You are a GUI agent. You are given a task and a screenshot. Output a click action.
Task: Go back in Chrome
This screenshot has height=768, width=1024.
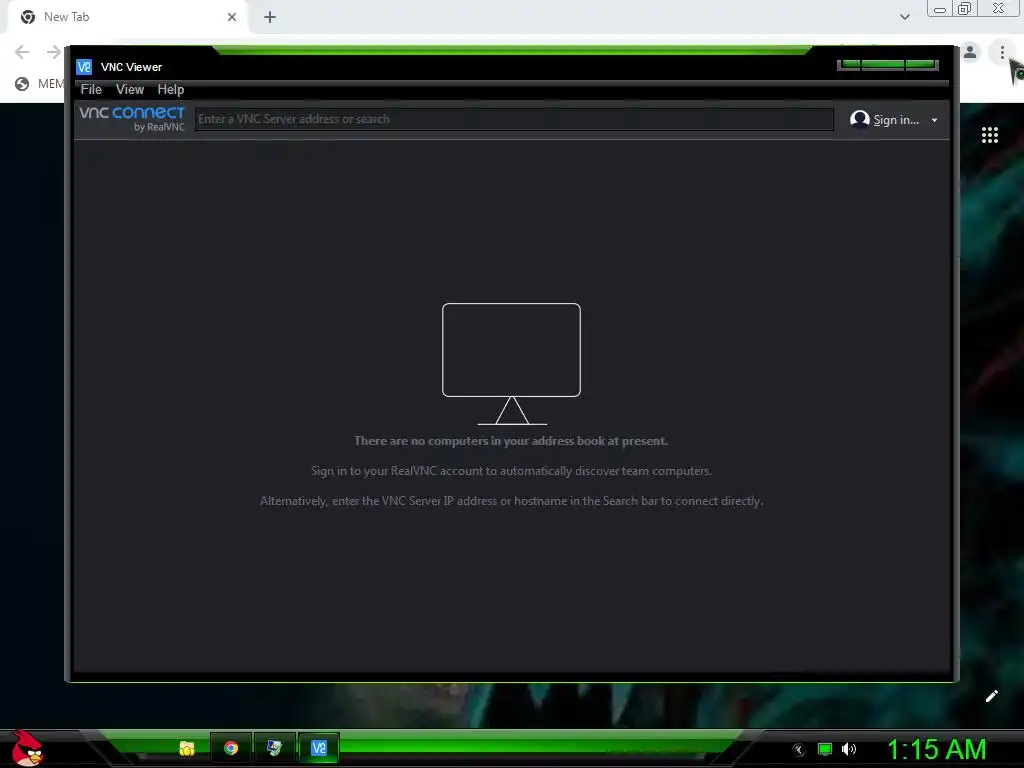(x=22, y=52)
